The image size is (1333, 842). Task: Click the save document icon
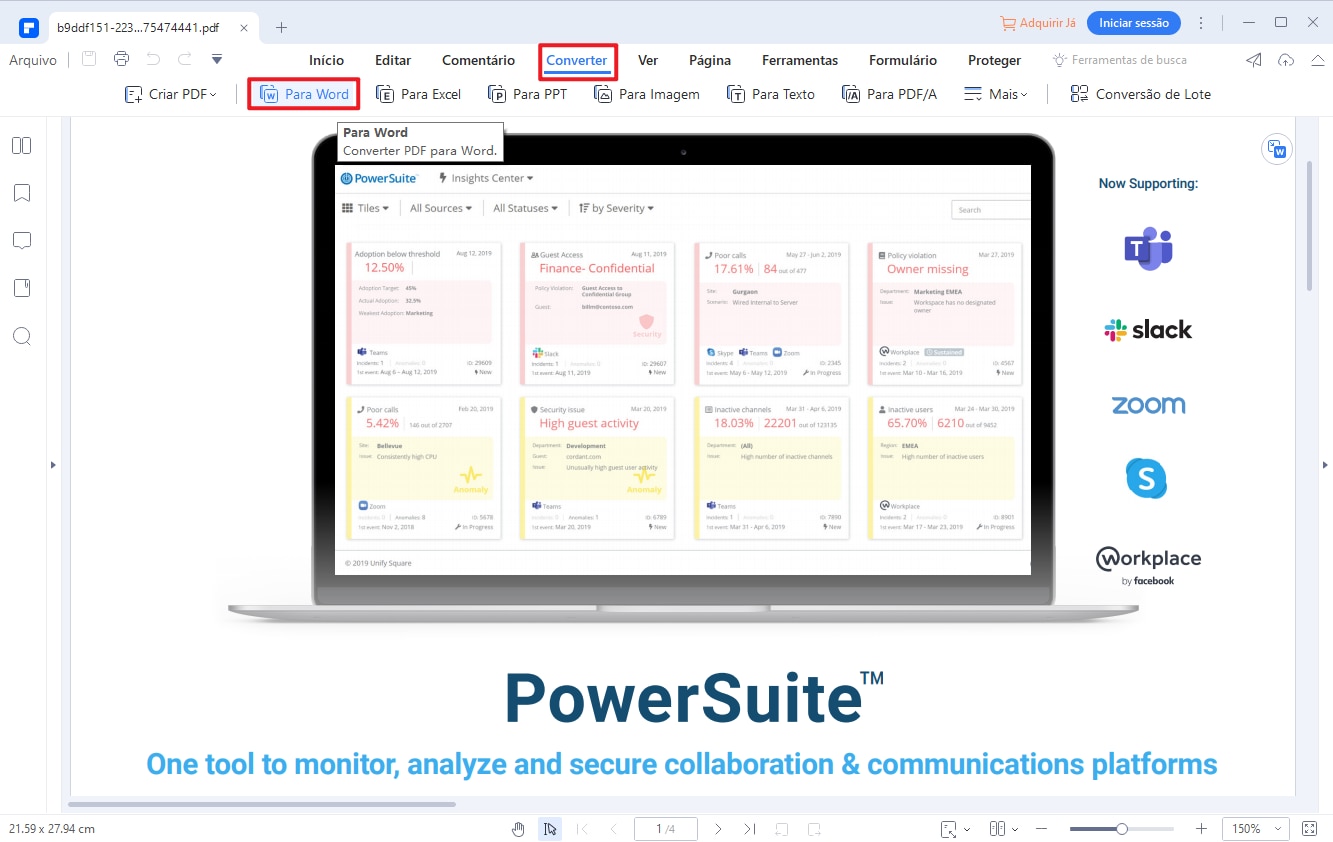coord(89,59)
